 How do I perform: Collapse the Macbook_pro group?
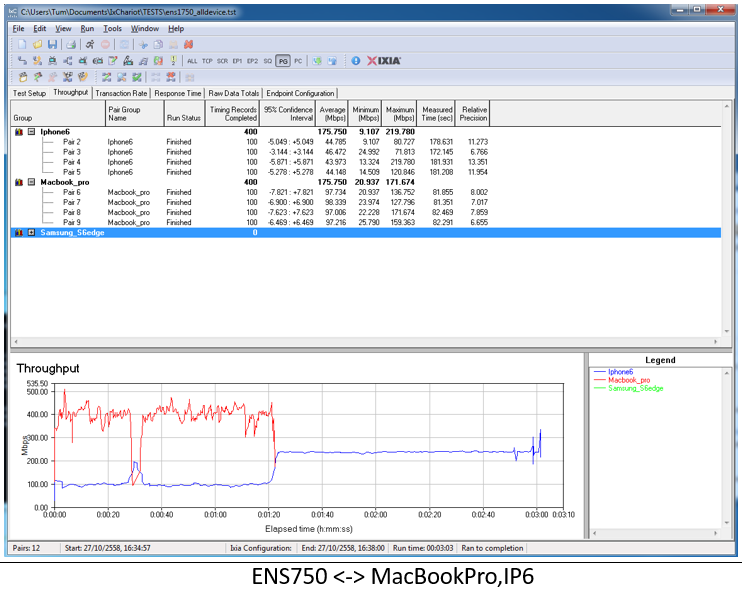[31, 182]
